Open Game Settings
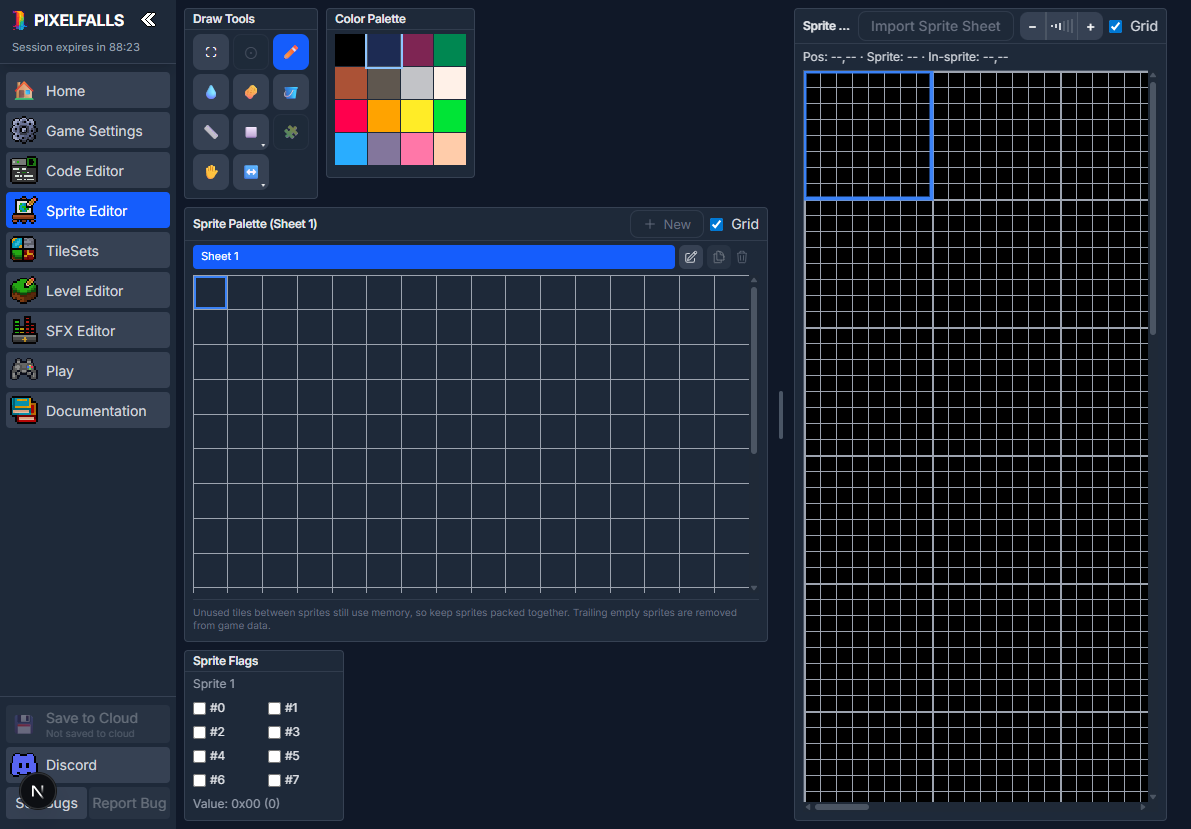 coord(88,131)
